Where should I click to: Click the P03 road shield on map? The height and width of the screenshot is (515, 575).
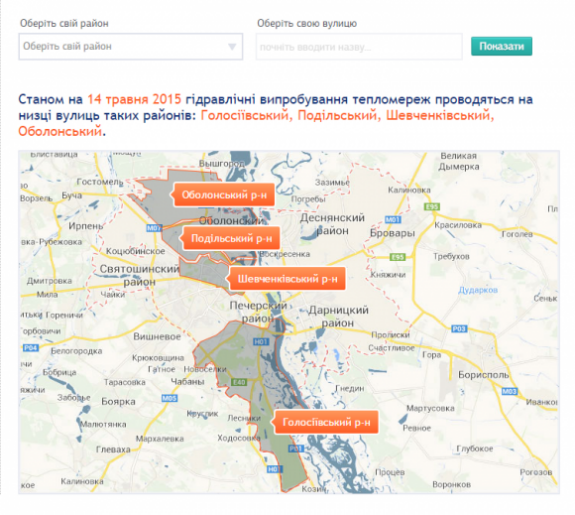[x=459, y=328]
